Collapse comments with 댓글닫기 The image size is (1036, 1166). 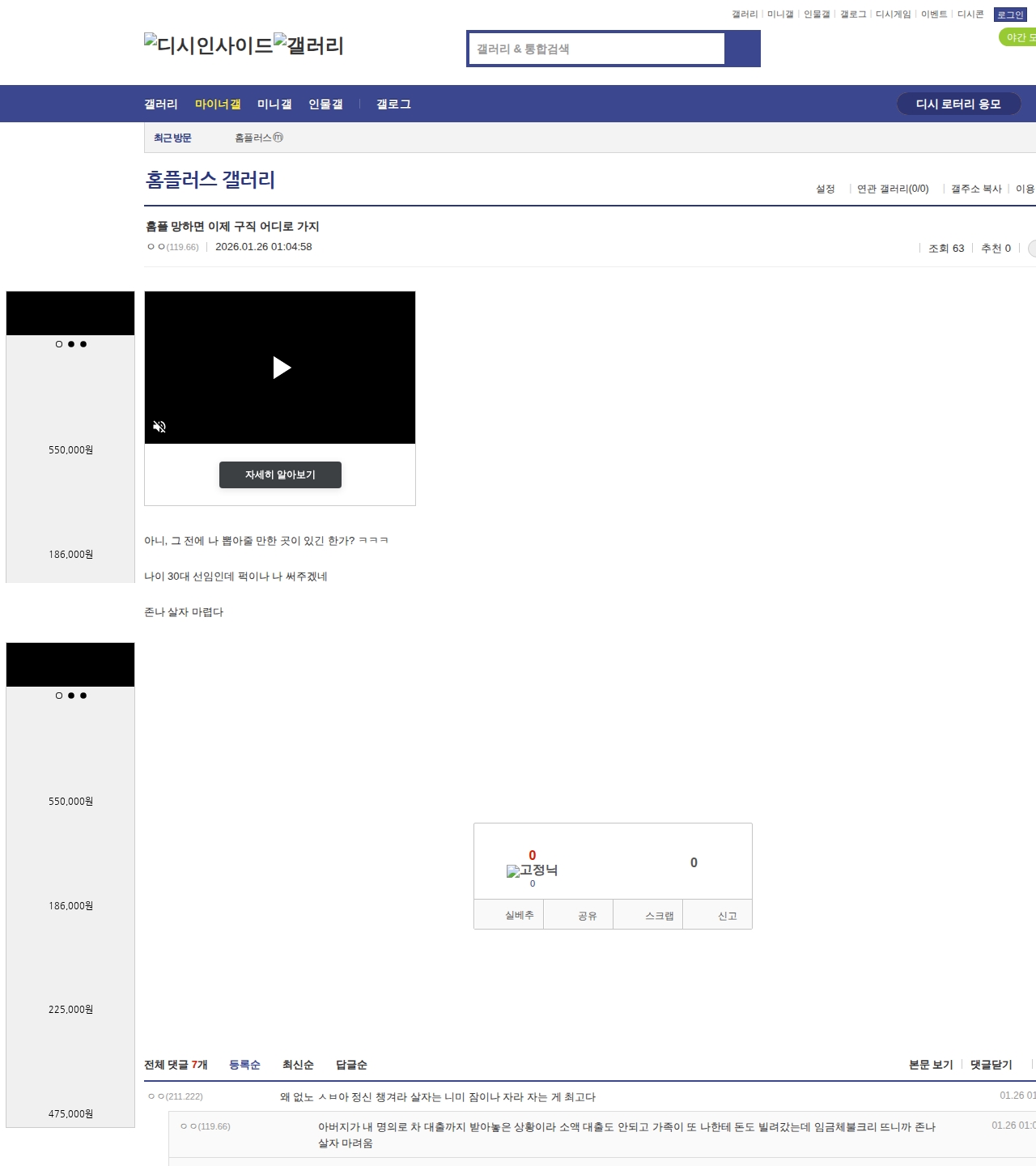point(991,1065)
